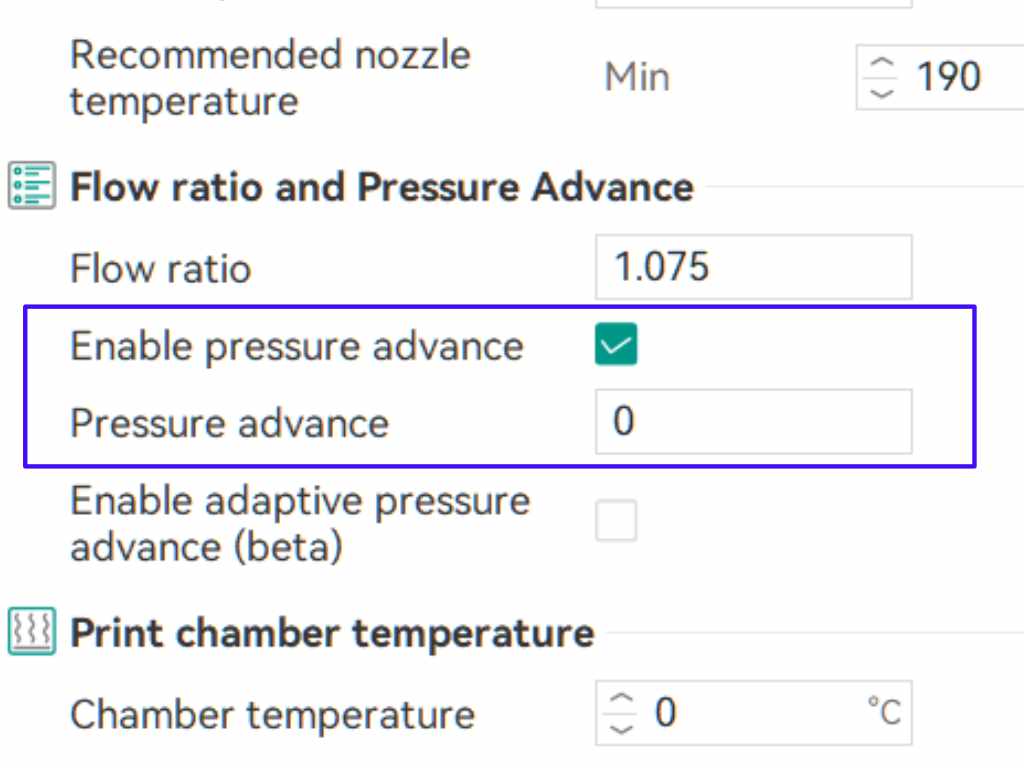Click the Flow ratio and Pressure Advance section icon
Screen dimensions: 1024x768
30,187
